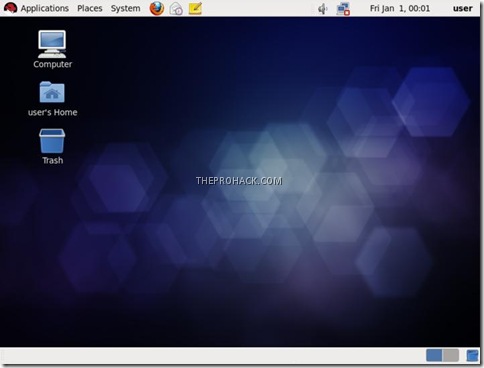The image size is (484, 368).
Task: Click the bottom panel trash applet
Action: tap(472, 355)
